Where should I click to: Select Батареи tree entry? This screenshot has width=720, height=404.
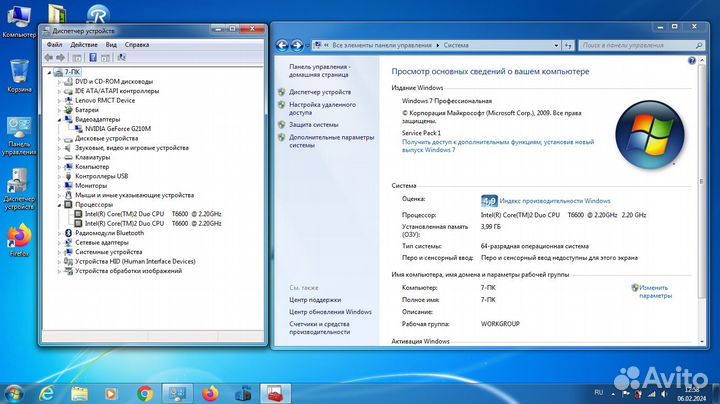click(87, 110)
